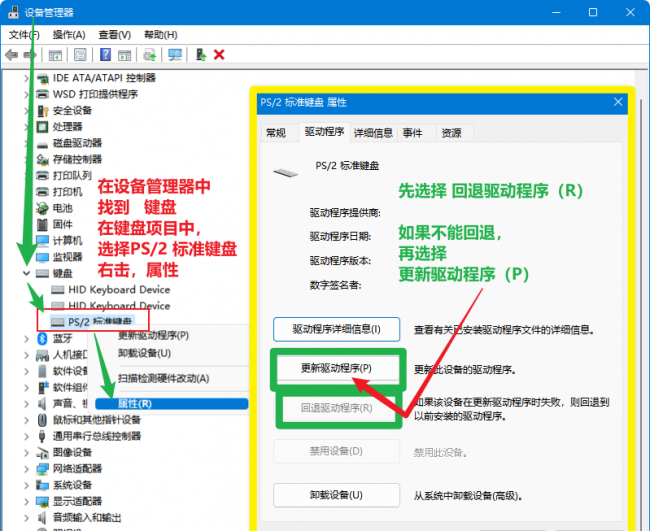Viewport: 650px width, 531px height.
Task: Select the 电池 battery icon
Action: (42, 208)
